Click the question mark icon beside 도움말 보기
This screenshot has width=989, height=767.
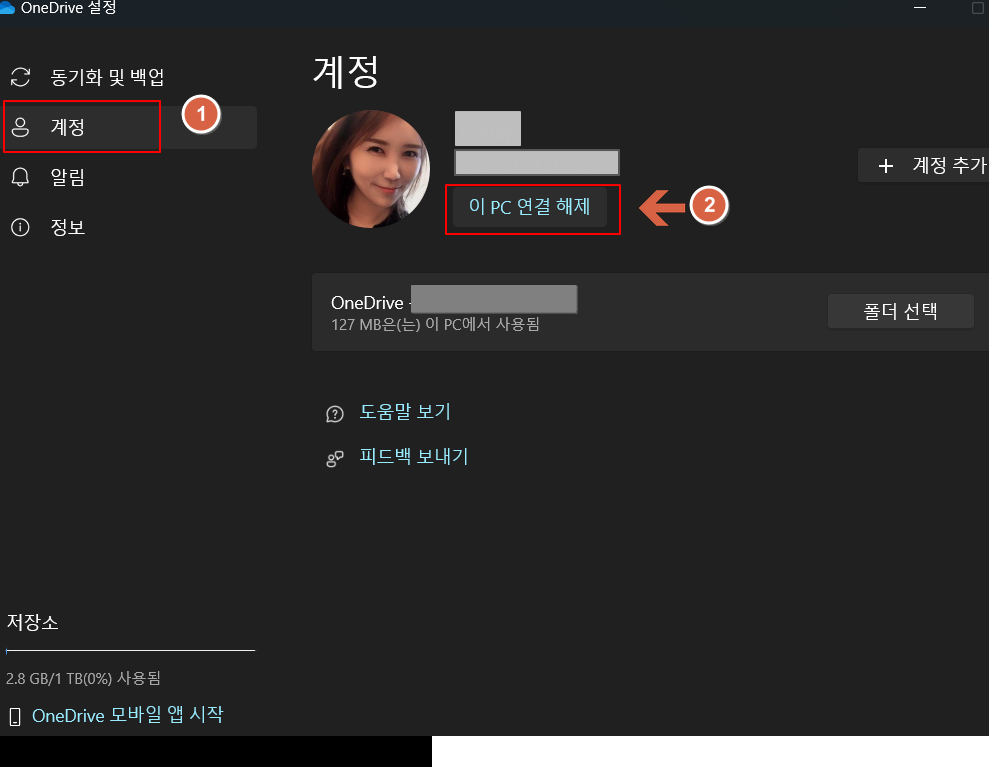click(x=335, y=413)
